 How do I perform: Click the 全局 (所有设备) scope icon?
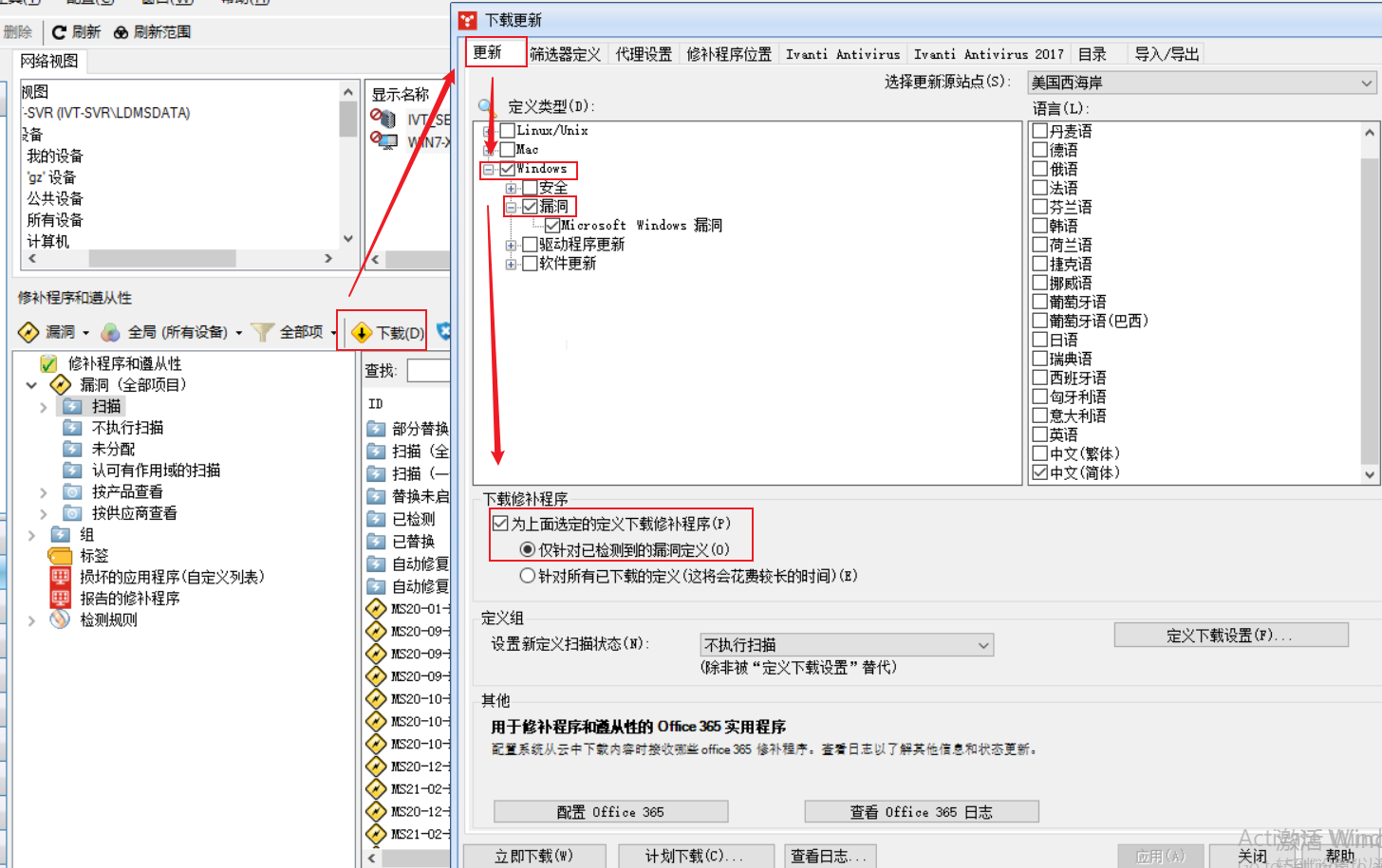(x=111, y=332)
